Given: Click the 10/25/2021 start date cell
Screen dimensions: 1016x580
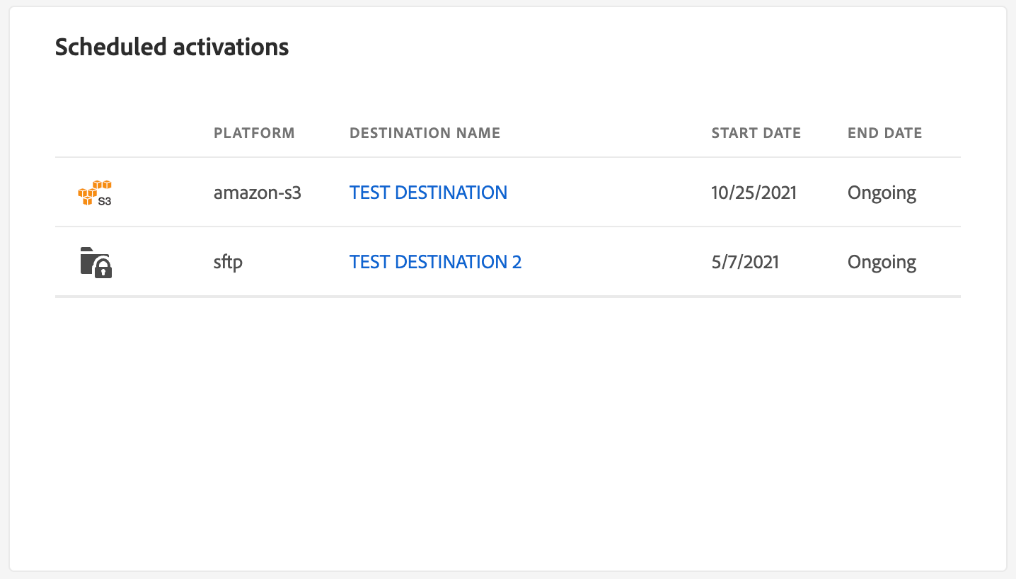Looking at the screenshot, I should [x=753, y=193].
